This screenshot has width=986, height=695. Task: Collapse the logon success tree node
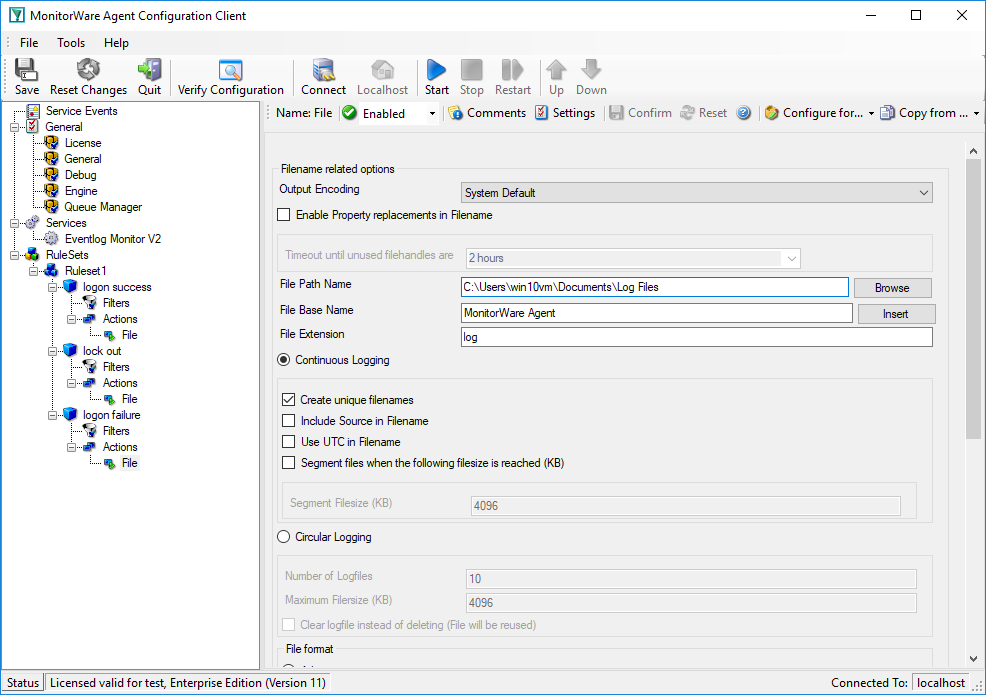tap(53, 287)
